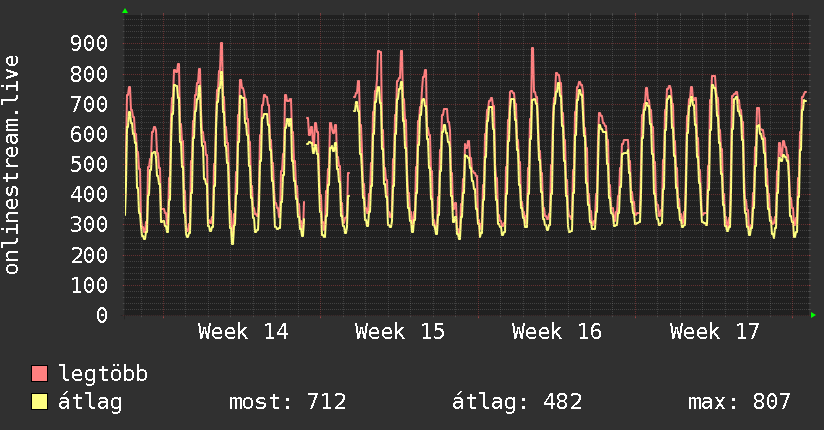Click the 'Week 14' x-axis label
This screenshot has width=824, height=430.
point(243,332)
